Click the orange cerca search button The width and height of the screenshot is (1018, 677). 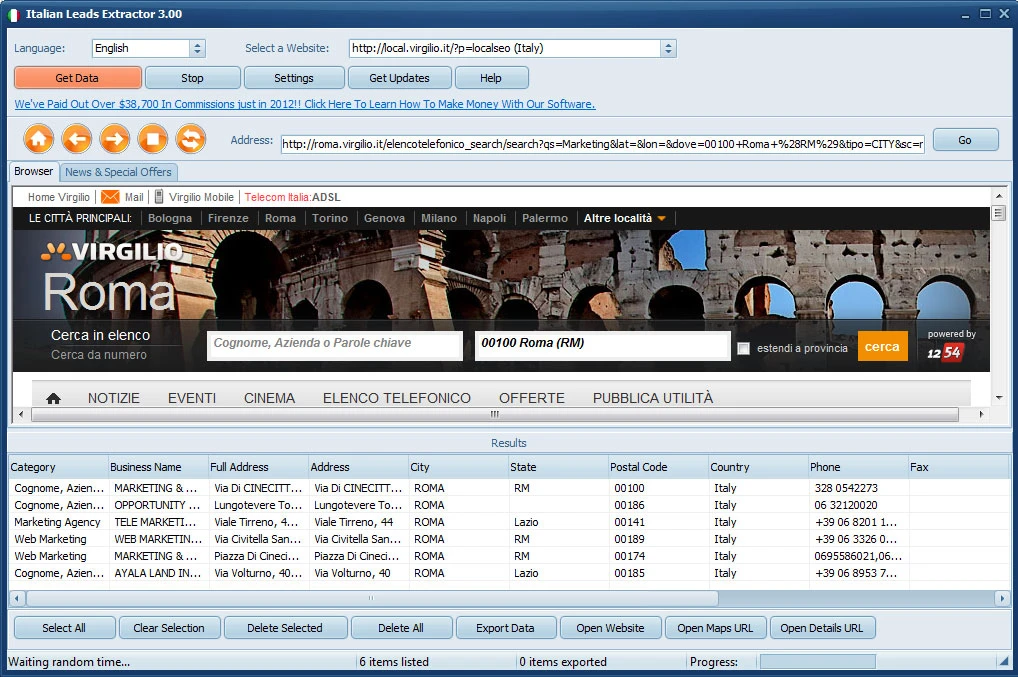882,347
